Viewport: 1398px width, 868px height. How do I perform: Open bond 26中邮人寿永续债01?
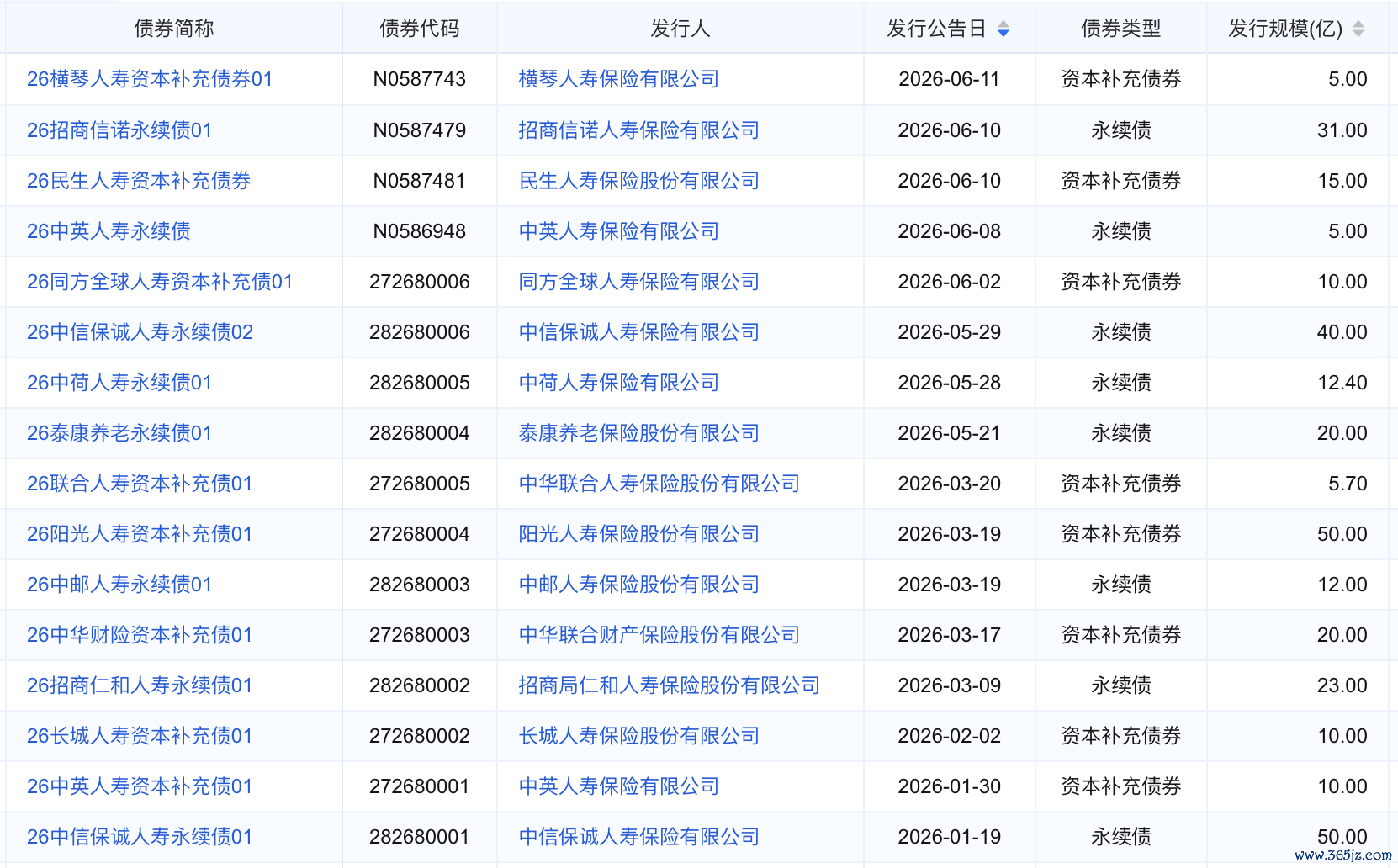coord(119,585)
